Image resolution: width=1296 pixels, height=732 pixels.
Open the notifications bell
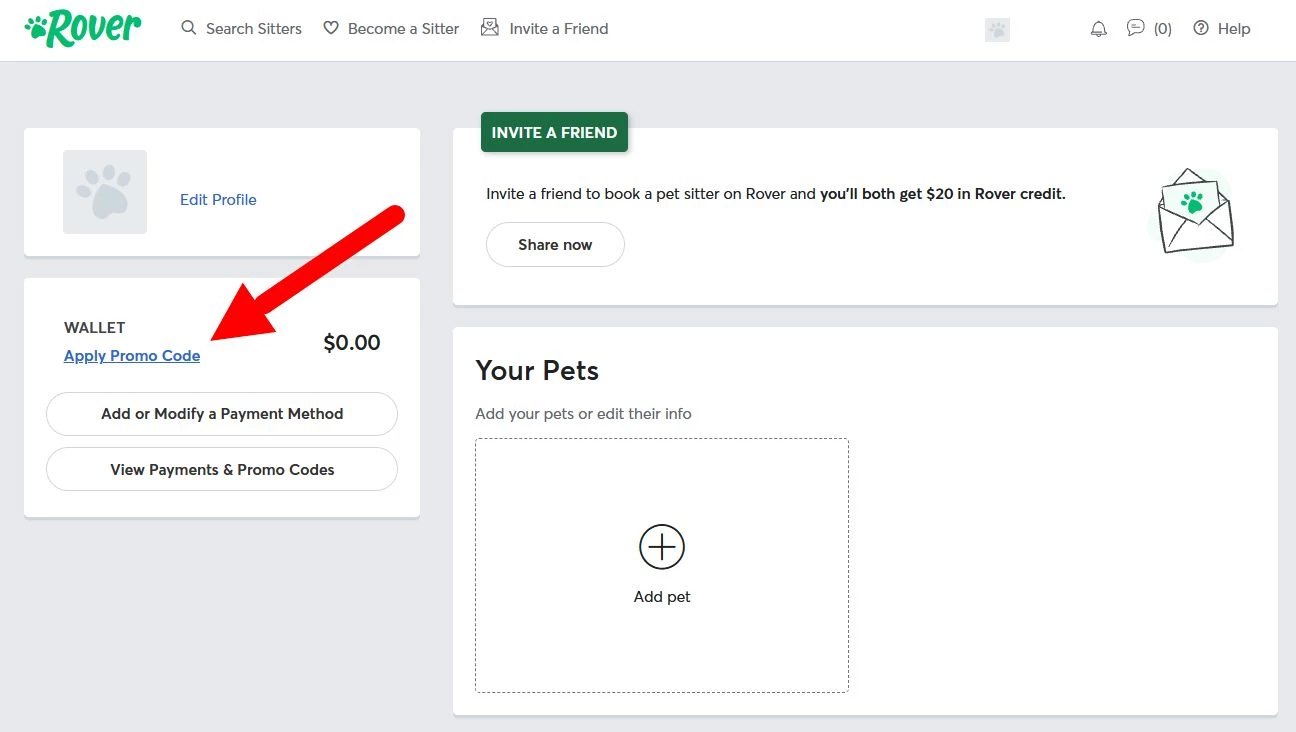1099,29
